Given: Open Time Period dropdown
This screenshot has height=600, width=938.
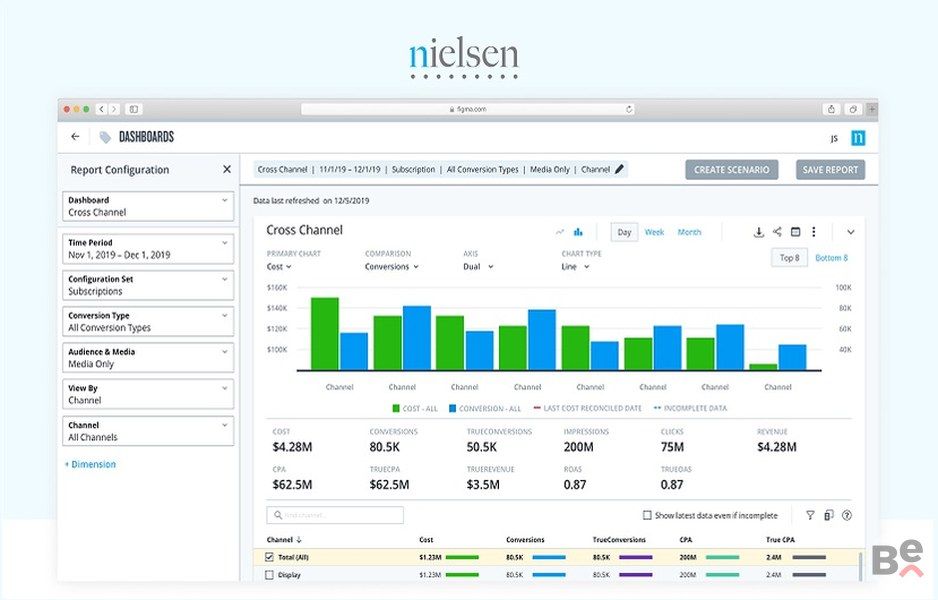Looking at the screenshot, I should (148, 249).
